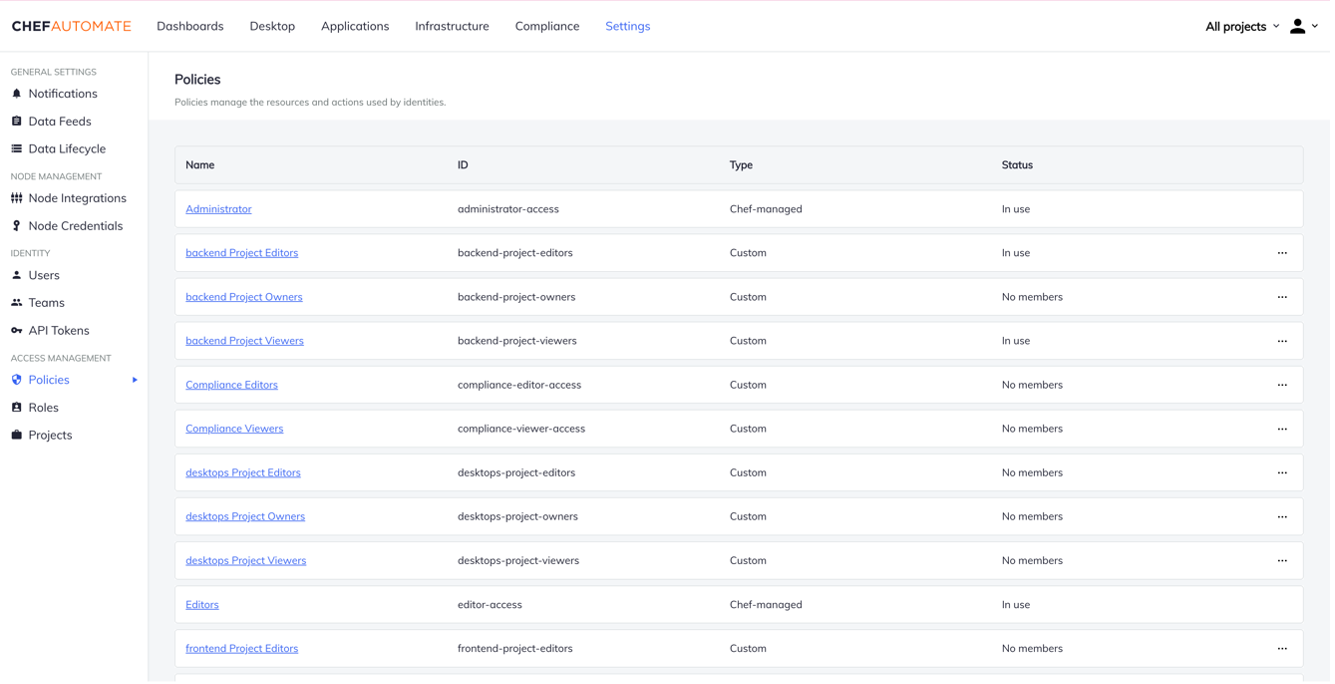Click the Teams group icon
Image resolution: width=1335 pixels, height=684 pixels.
[16, 303]
